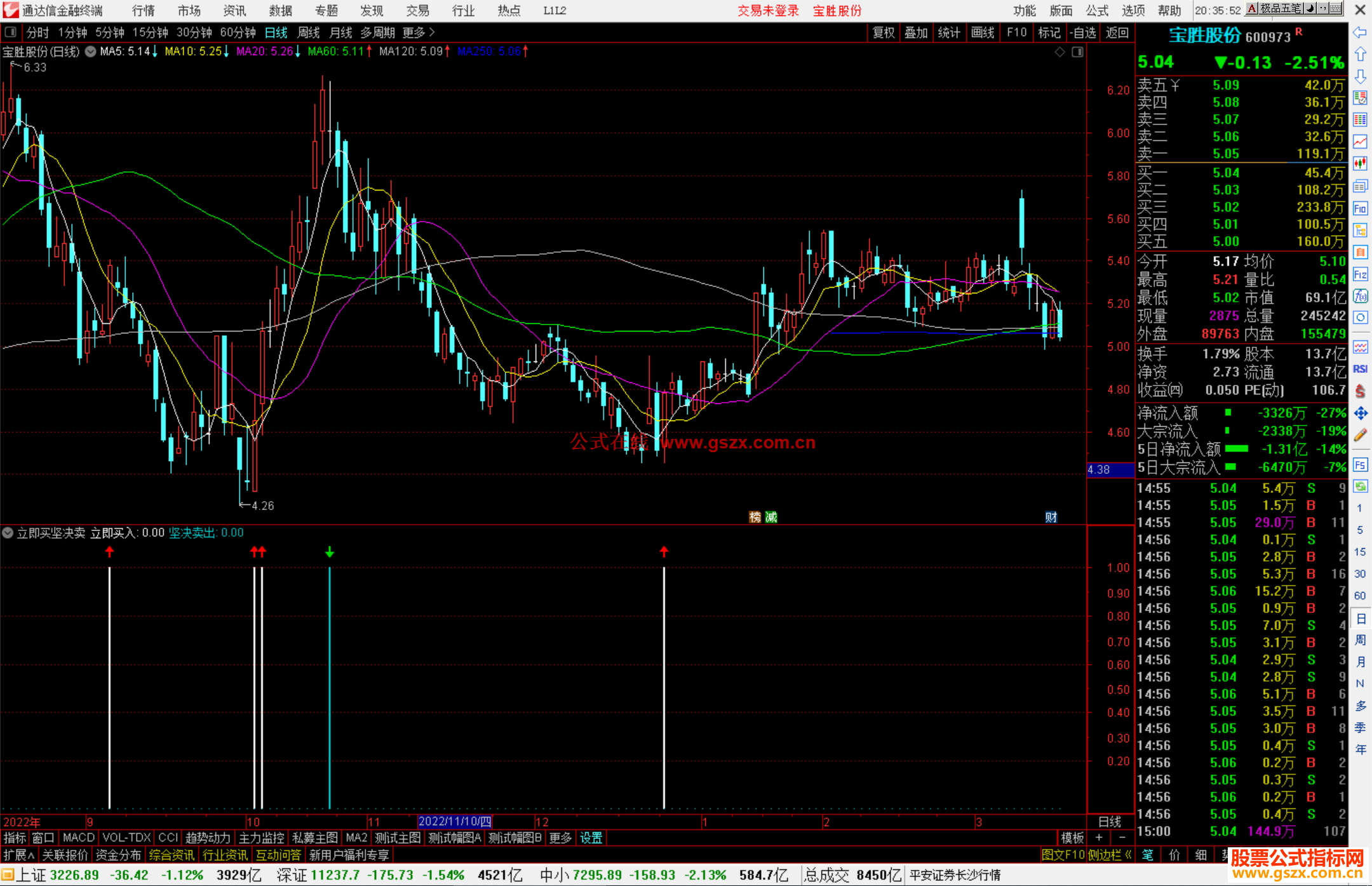Click the F10 icon in right sidebar

tap(1360, 208)
